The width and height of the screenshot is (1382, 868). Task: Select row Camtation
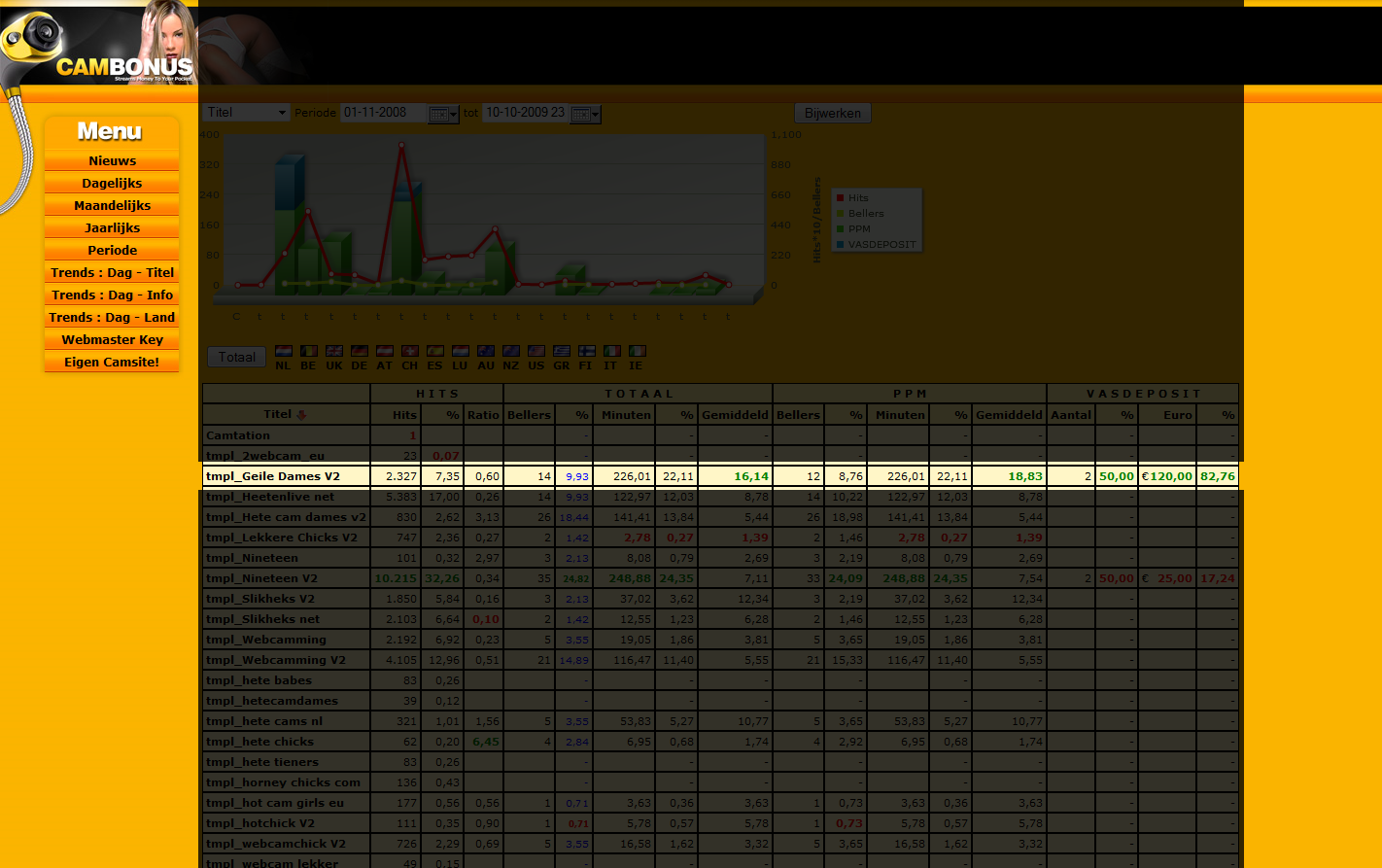pyautogui.click(x=720, y=435)
